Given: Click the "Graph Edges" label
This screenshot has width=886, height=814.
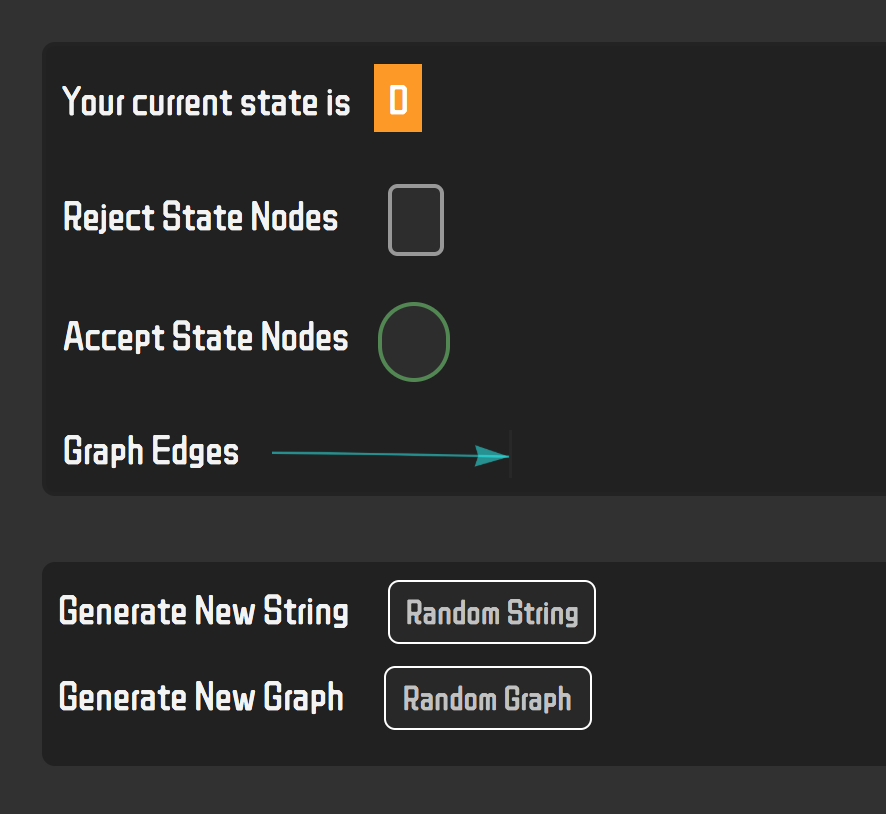Looking at the screenshot, I should pyautogui.click(x=151, y=451).
